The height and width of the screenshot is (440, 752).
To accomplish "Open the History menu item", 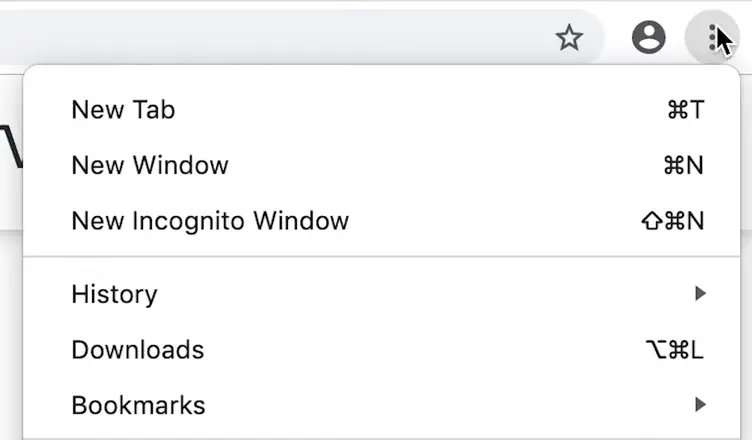I will click(114, 294).
